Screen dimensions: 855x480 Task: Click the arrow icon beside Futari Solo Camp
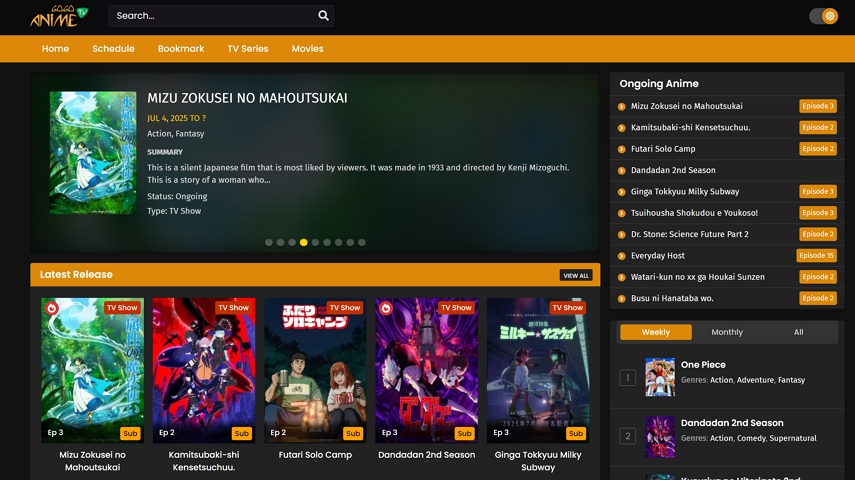tap(622, 149)
